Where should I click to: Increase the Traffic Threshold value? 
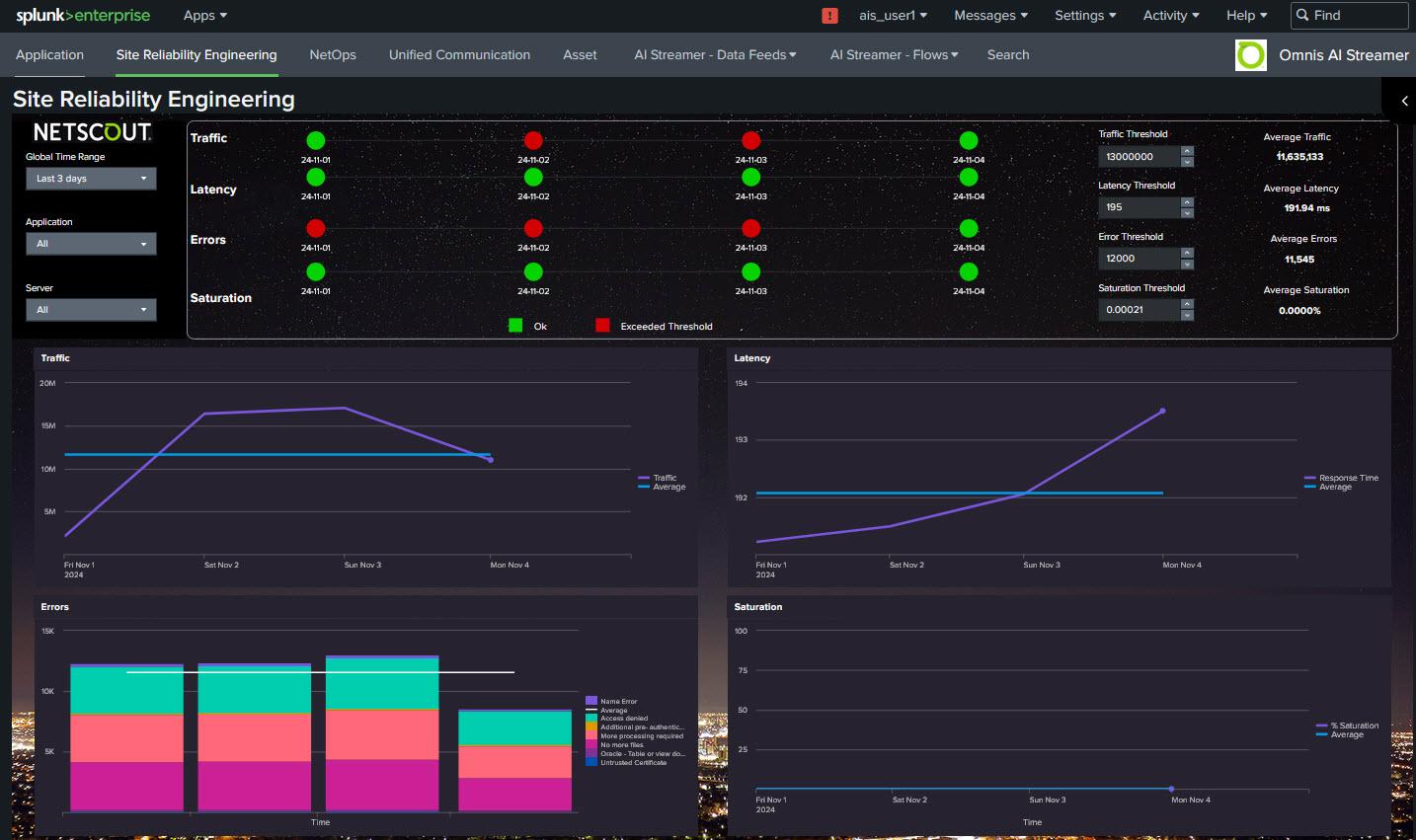pyautogui.click(x=1187, y=152)
